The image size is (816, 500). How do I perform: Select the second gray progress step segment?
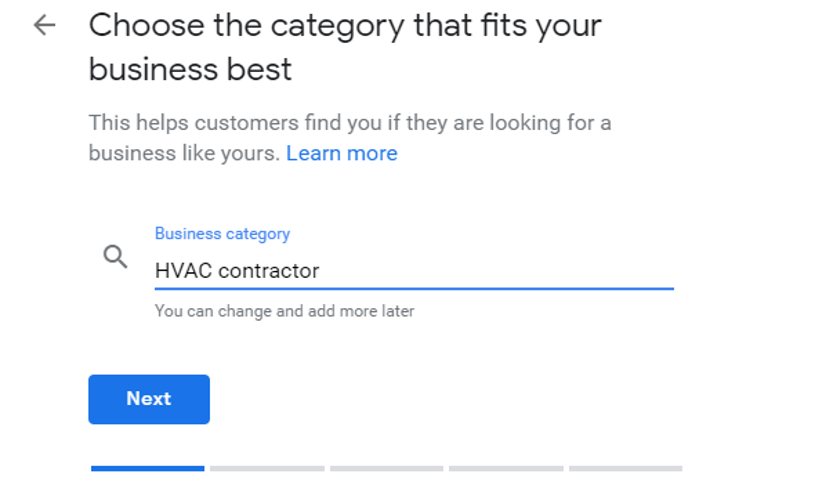click(267, 469)
